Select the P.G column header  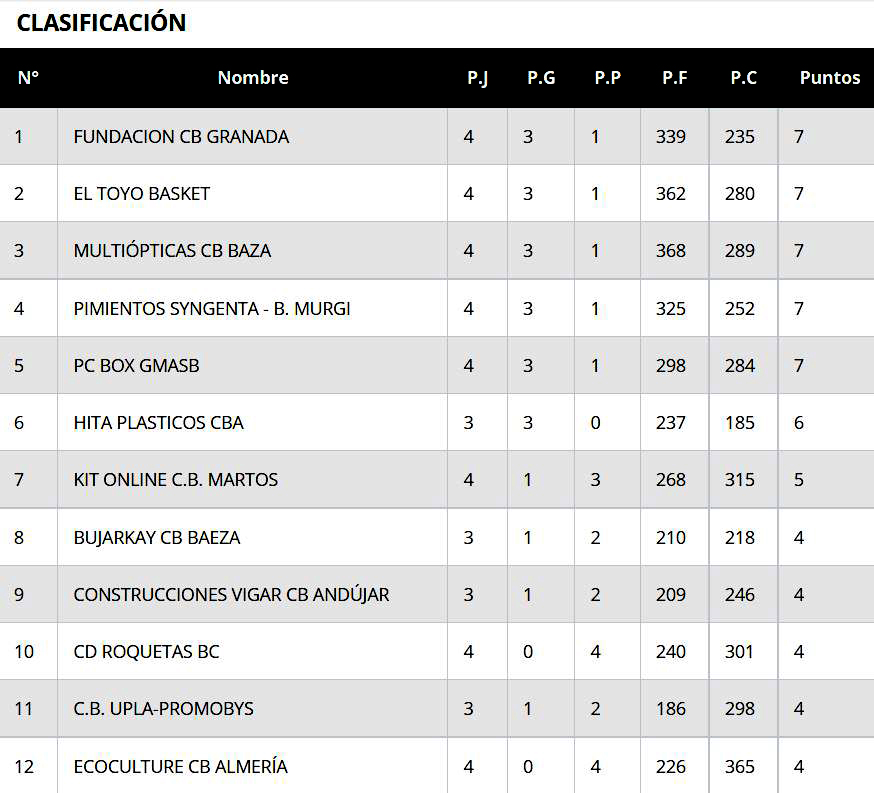coord(541,78)
